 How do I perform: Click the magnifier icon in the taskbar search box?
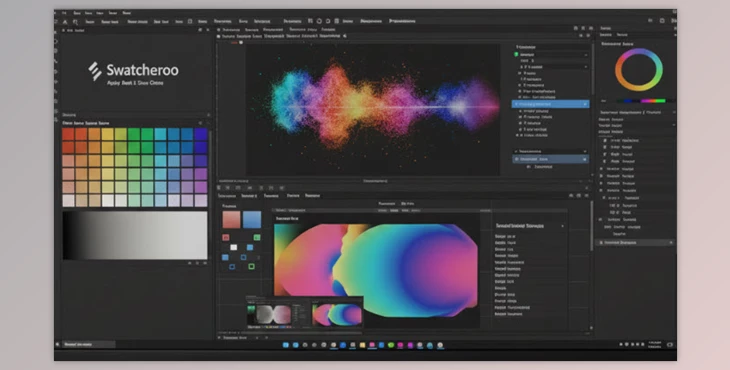click(x=58, y=344)
